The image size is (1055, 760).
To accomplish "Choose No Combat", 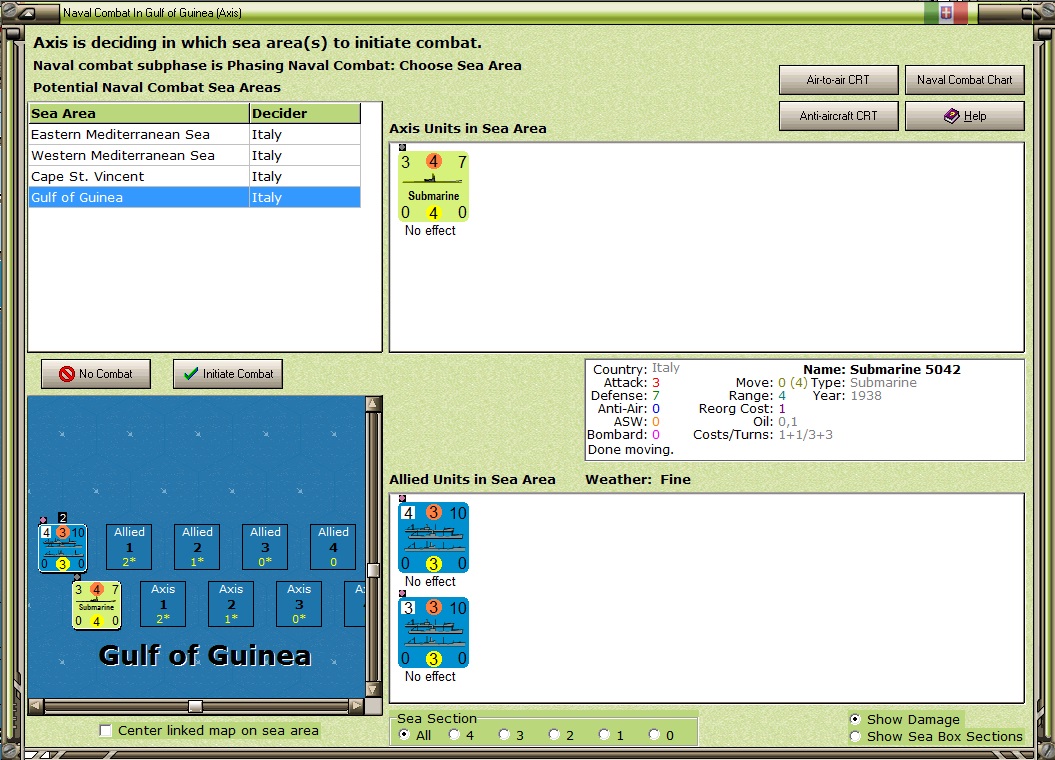I will pos(96,374).
